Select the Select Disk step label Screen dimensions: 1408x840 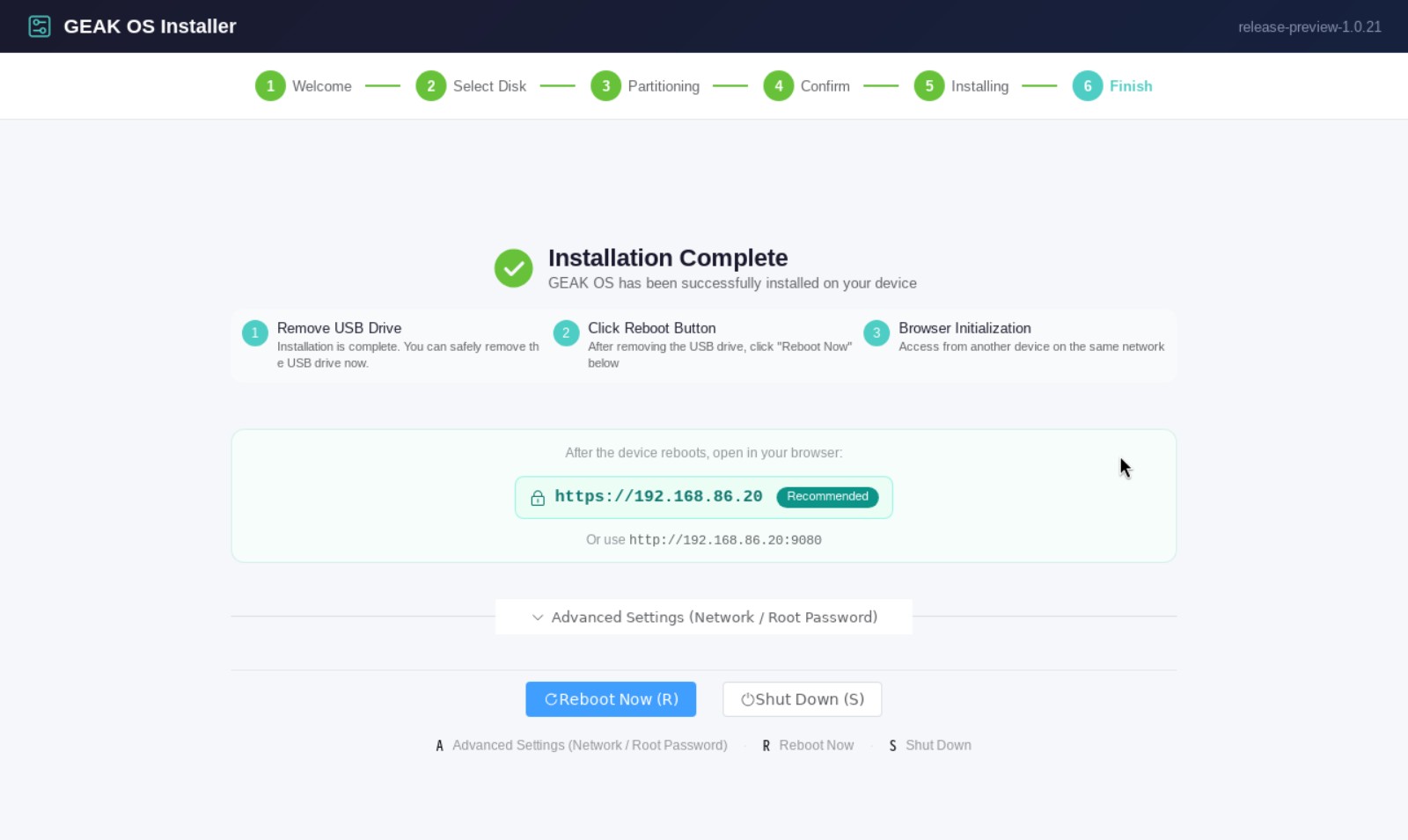pos(489,86)
